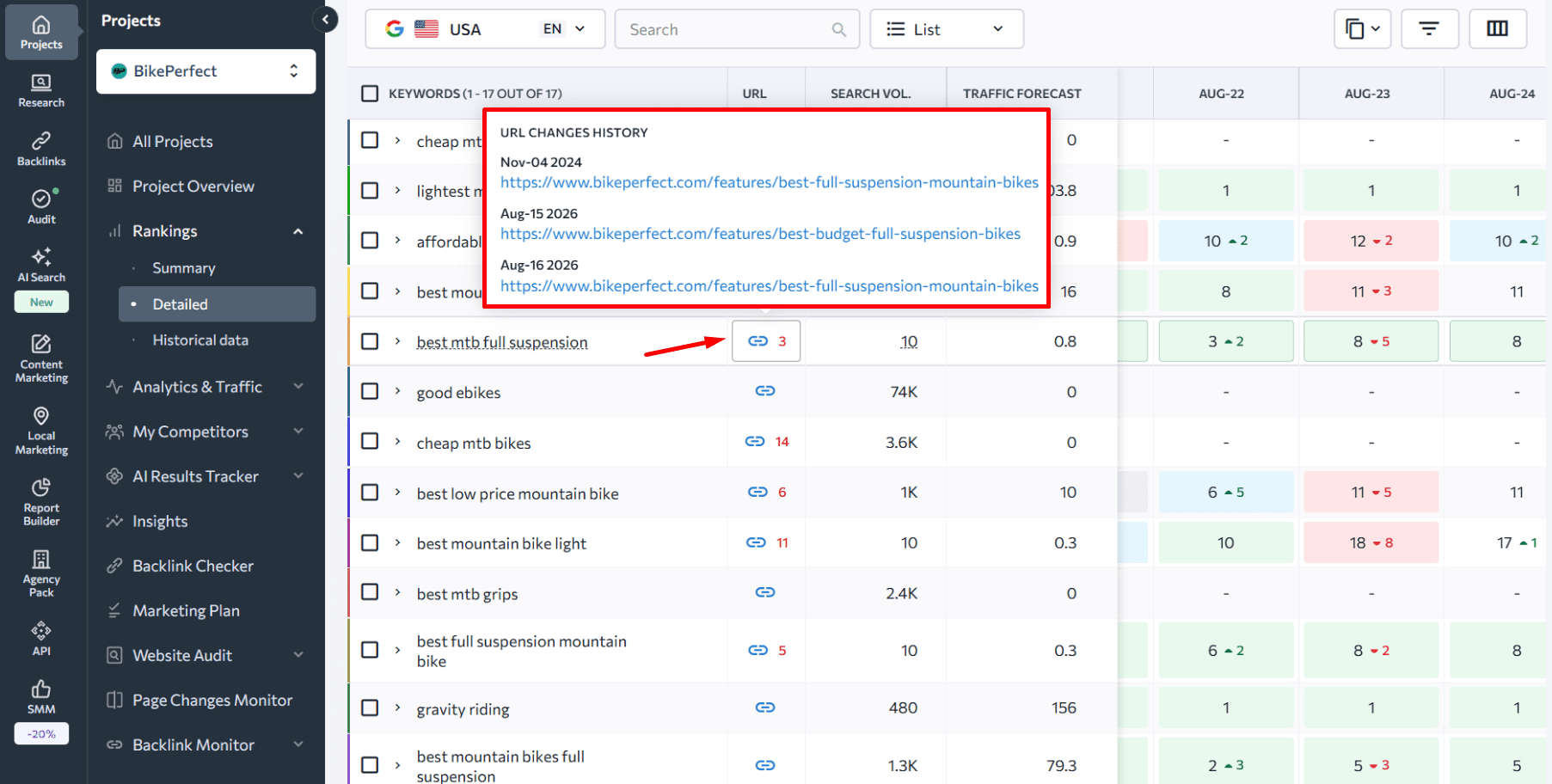The height and width of the screenshot is (784, 1552).
Task: Open the copy/export dropdown button
Action: point(1363,29)
